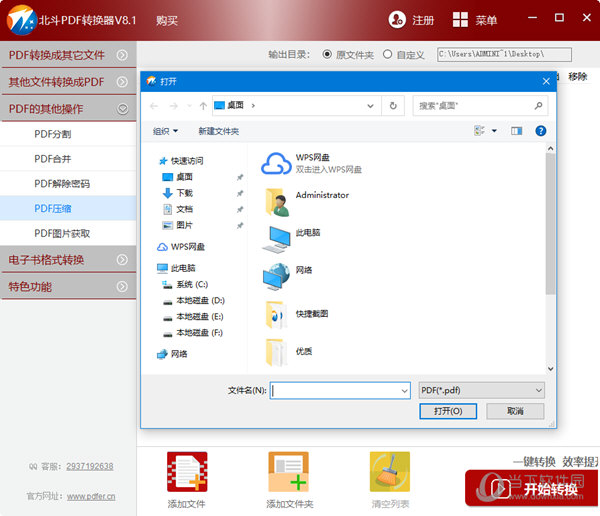
Task: Click the 开始转换 button
Action: tap(532, 488)
